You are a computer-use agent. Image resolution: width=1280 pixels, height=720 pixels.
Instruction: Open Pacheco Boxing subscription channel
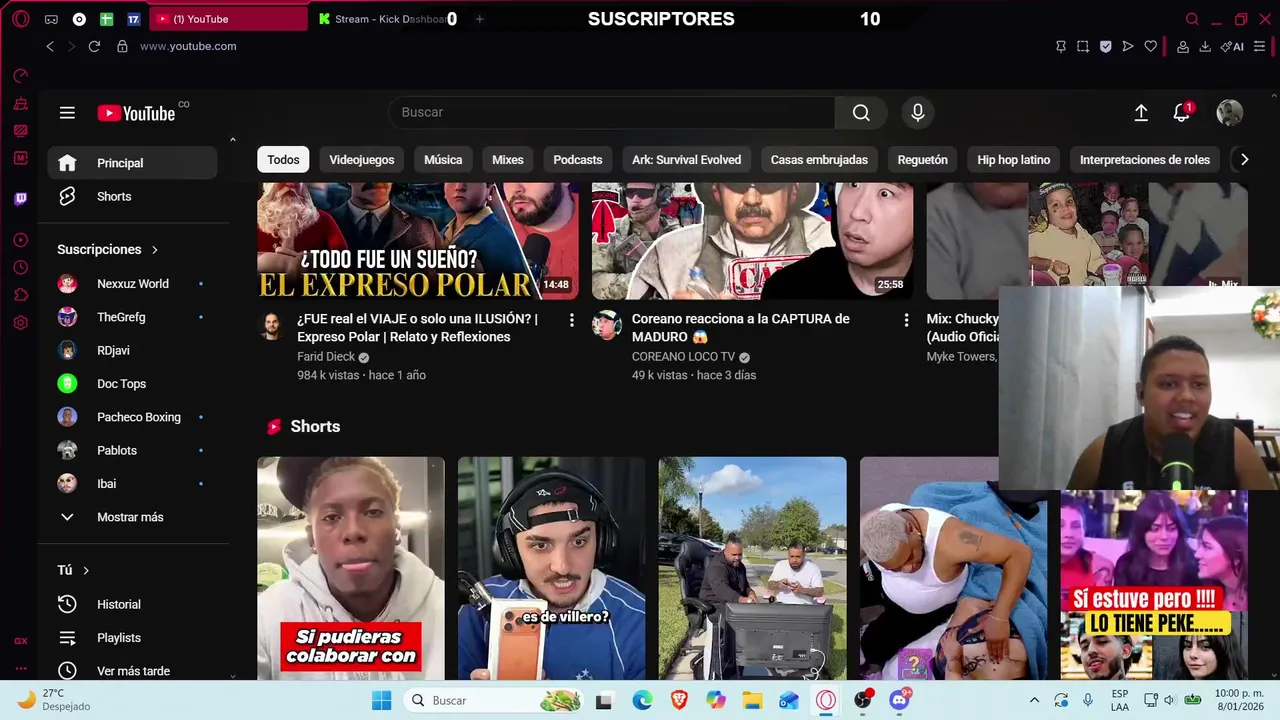click(133, 417)
